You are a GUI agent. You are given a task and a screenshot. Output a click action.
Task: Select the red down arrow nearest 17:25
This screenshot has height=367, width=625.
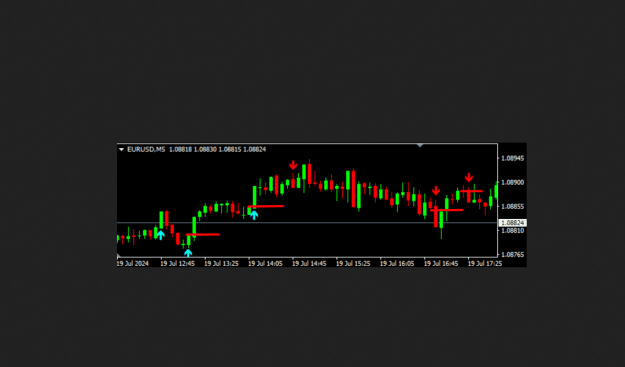pos(469,178)
